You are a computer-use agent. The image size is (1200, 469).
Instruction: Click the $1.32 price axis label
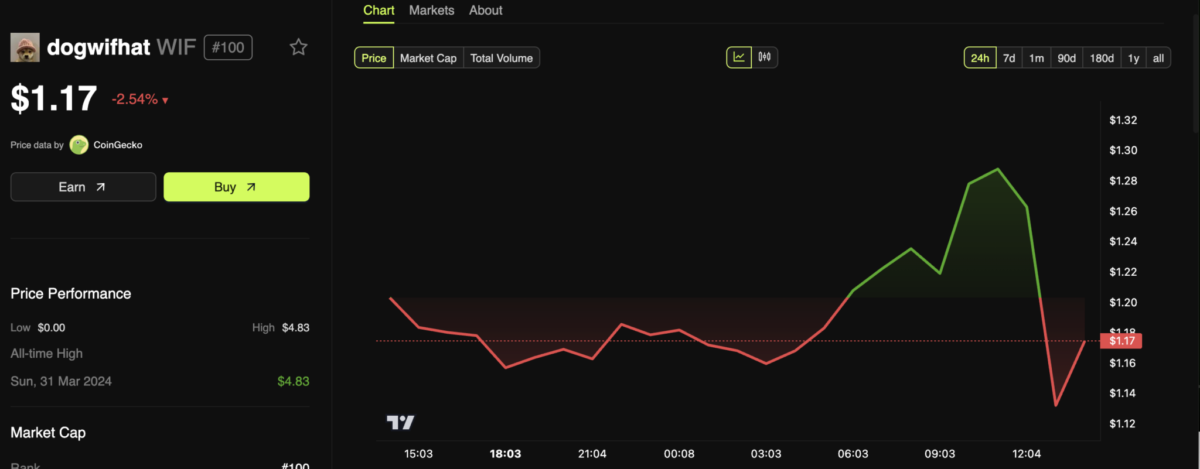click(1124, 120)
